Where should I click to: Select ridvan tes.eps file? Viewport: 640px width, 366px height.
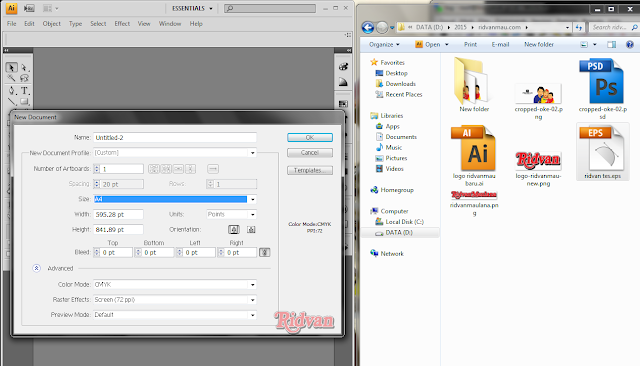[x=602, y=152]
